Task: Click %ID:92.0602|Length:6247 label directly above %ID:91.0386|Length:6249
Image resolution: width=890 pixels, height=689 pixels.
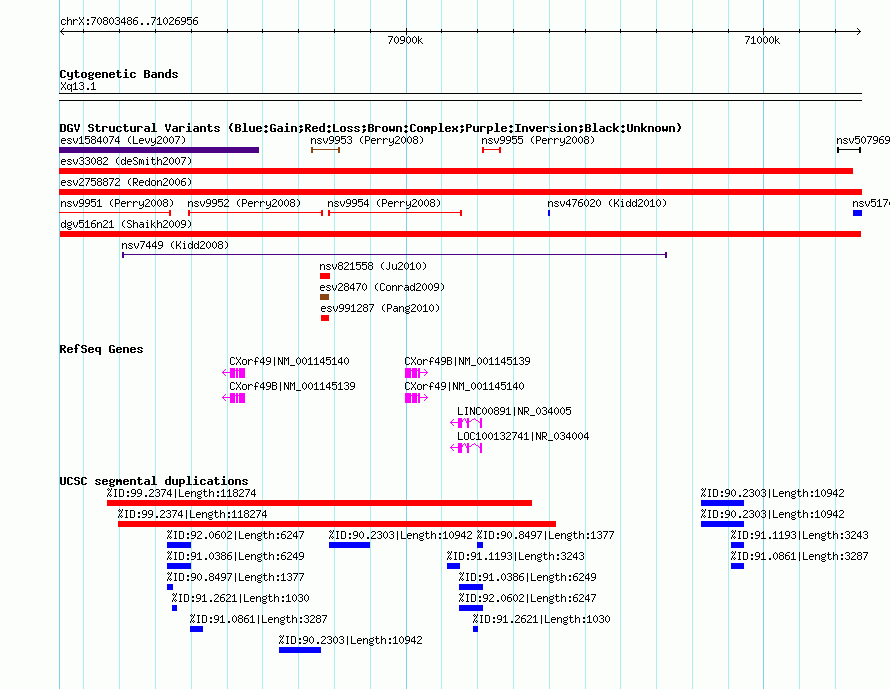Action: tap(236, 535)
